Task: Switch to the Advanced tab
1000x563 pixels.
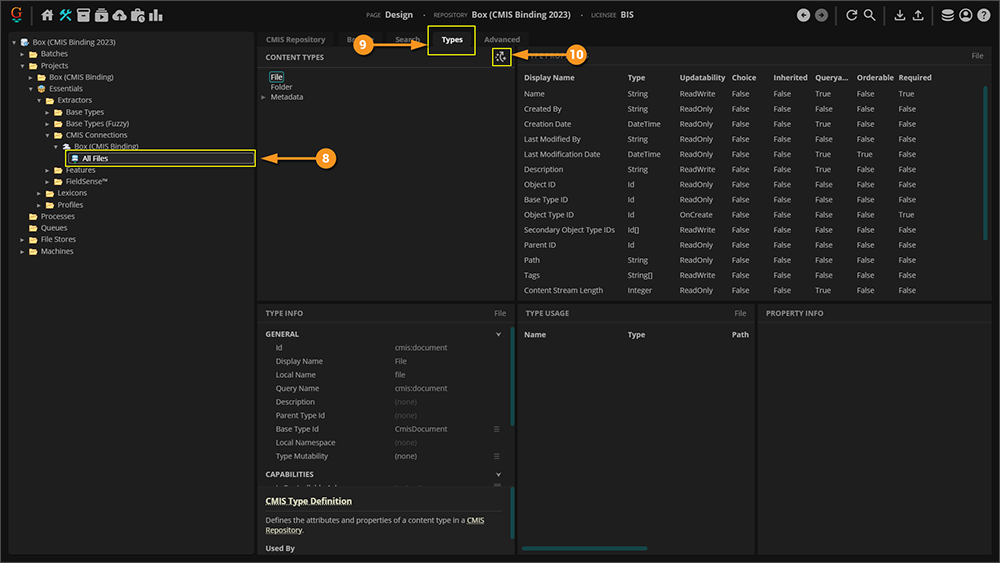Action: [x=502, y=40]
